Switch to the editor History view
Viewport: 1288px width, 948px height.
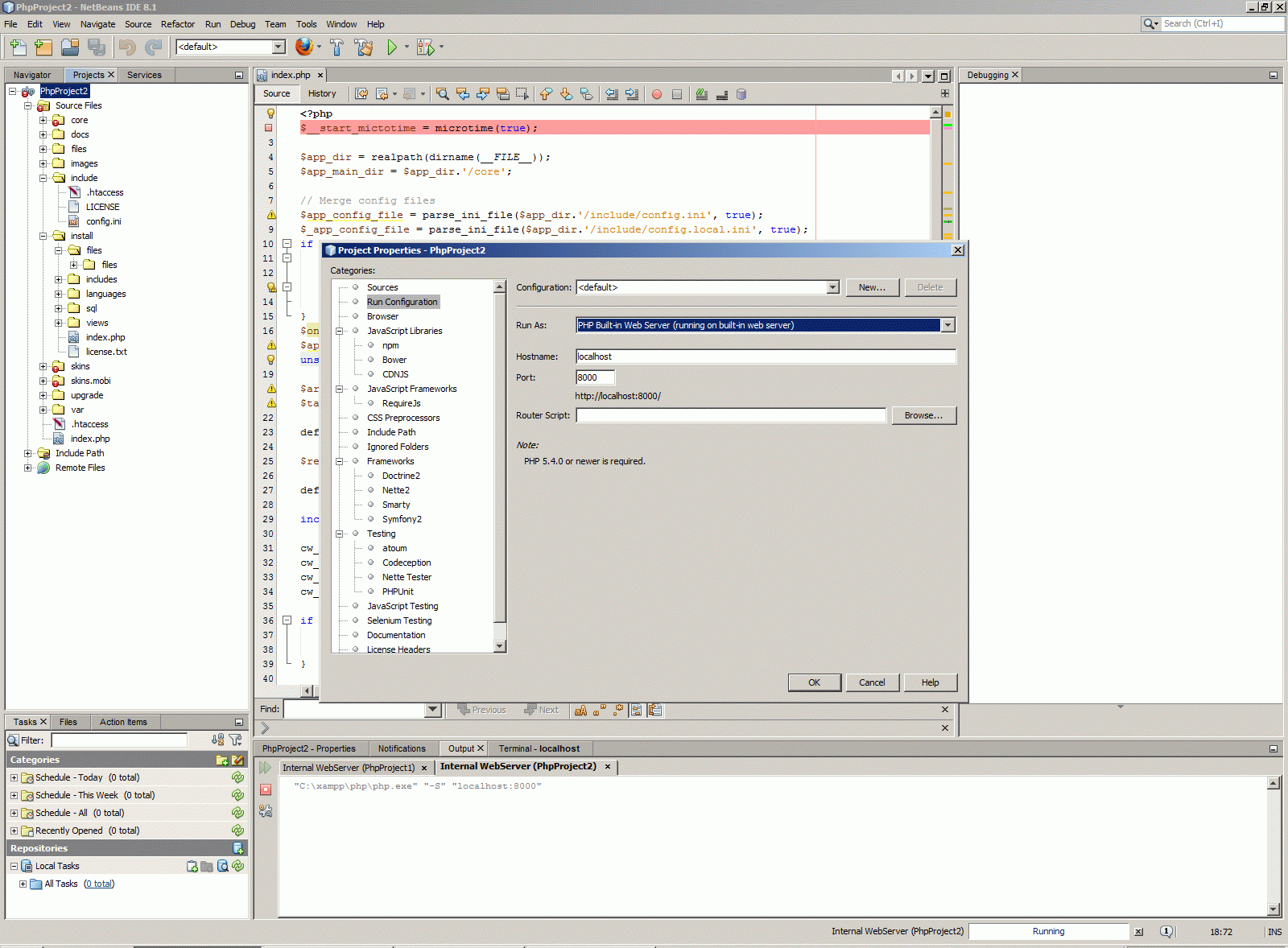(322, 93)
